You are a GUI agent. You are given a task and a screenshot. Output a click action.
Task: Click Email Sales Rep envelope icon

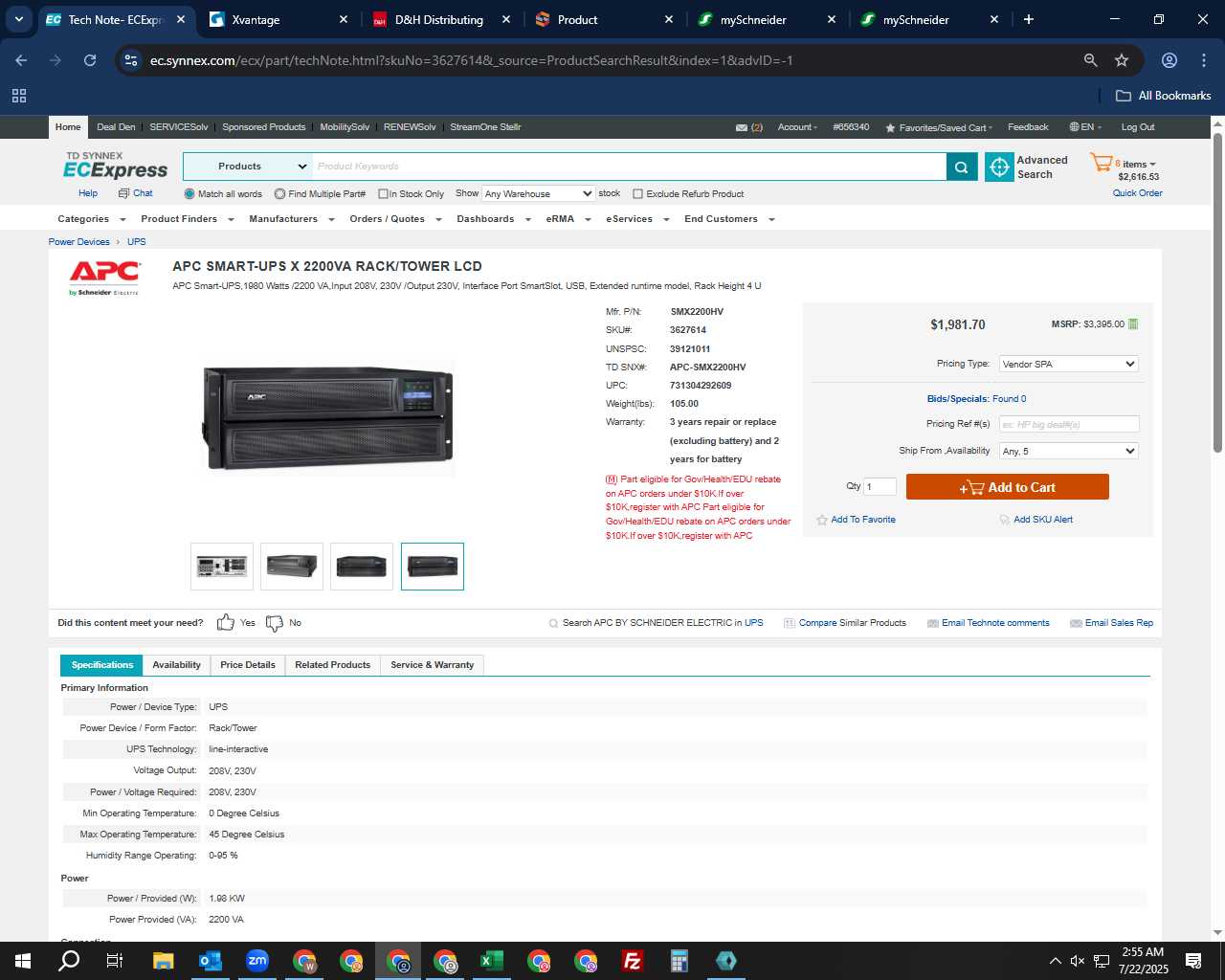click(x=1076, y=623)
